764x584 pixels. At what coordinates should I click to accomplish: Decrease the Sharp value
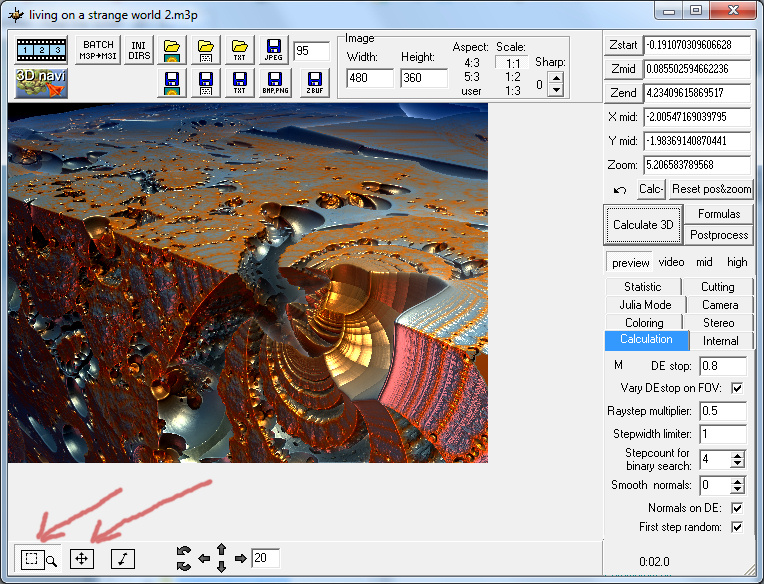click(556, 90)
